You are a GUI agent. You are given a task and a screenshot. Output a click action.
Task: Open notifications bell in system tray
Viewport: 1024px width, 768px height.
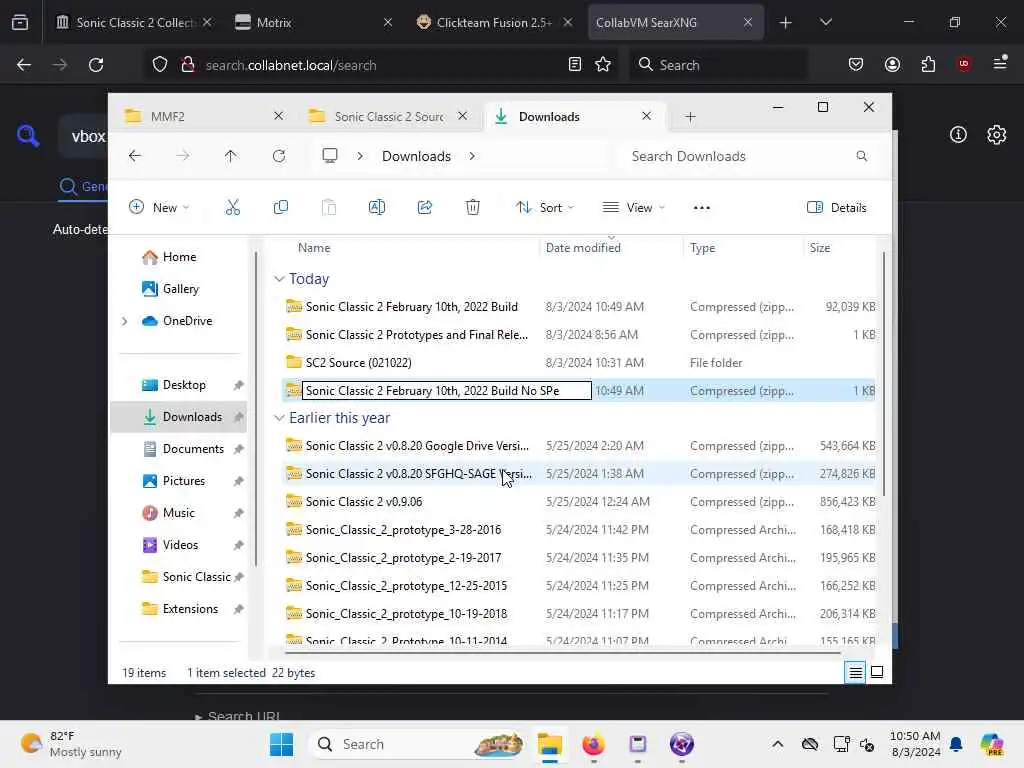(956, 744)
